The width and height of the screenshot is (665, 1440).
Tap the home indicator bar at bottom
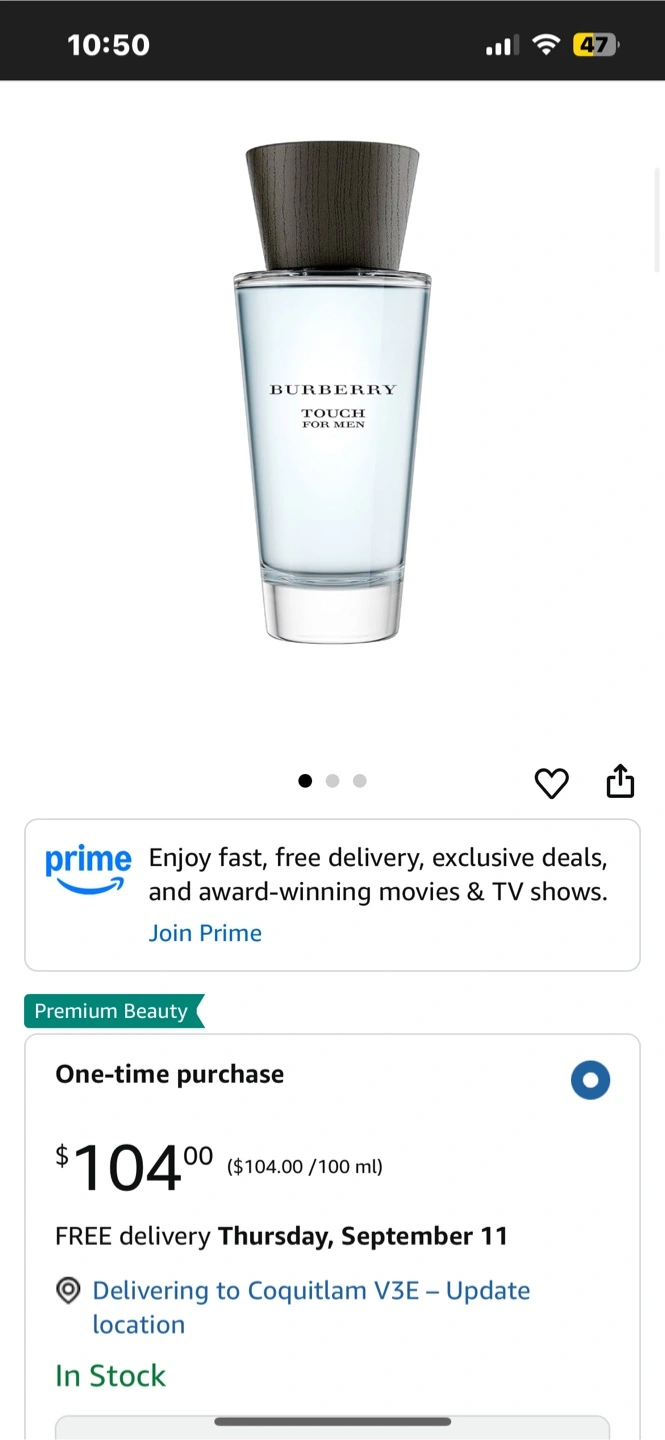coord(332,1421)
